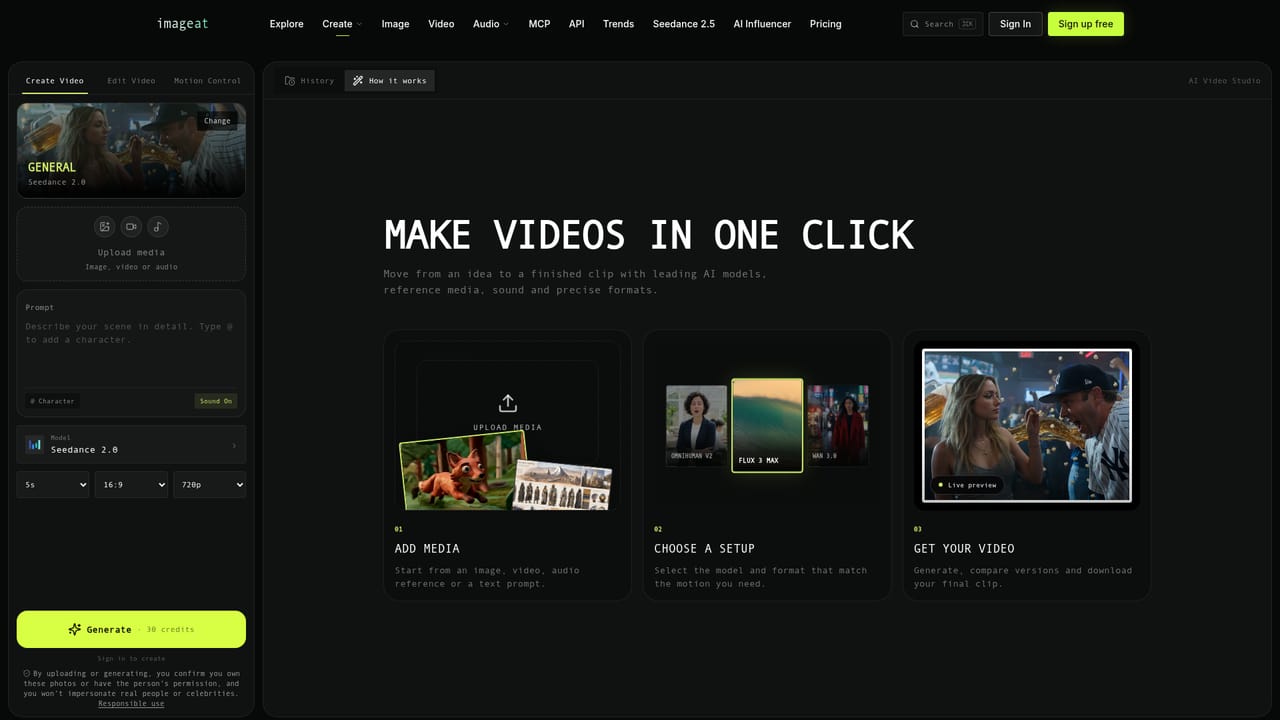Click the prompt description text field
Viewport: 1280px width, 720px height.
pyautogui.click(x=131, y=351)
